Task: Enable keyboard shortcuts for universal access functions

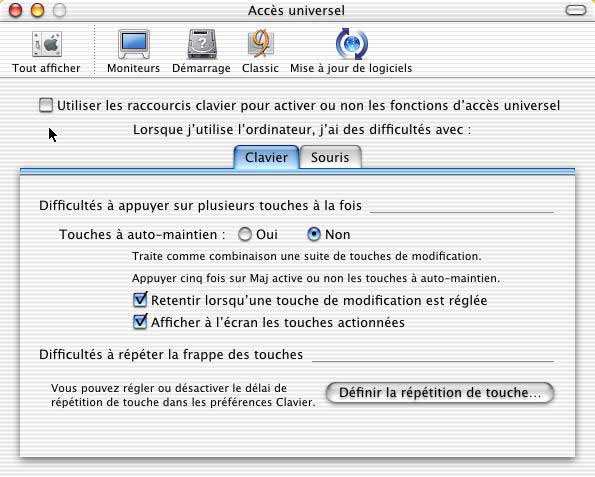Action: tap(46, 105)
